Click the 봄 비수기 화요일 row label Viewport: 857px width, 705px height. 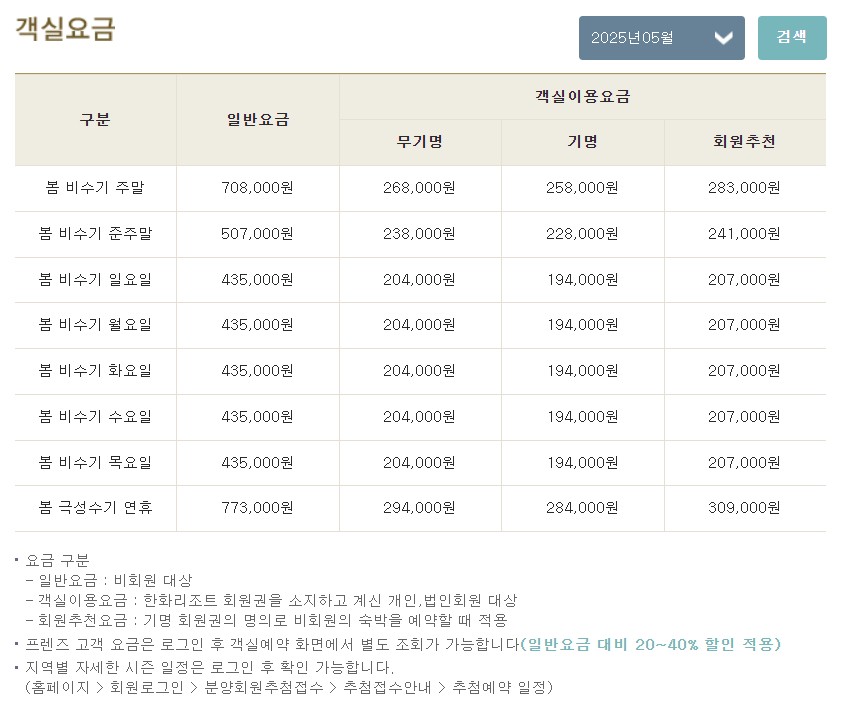(95, 371)
